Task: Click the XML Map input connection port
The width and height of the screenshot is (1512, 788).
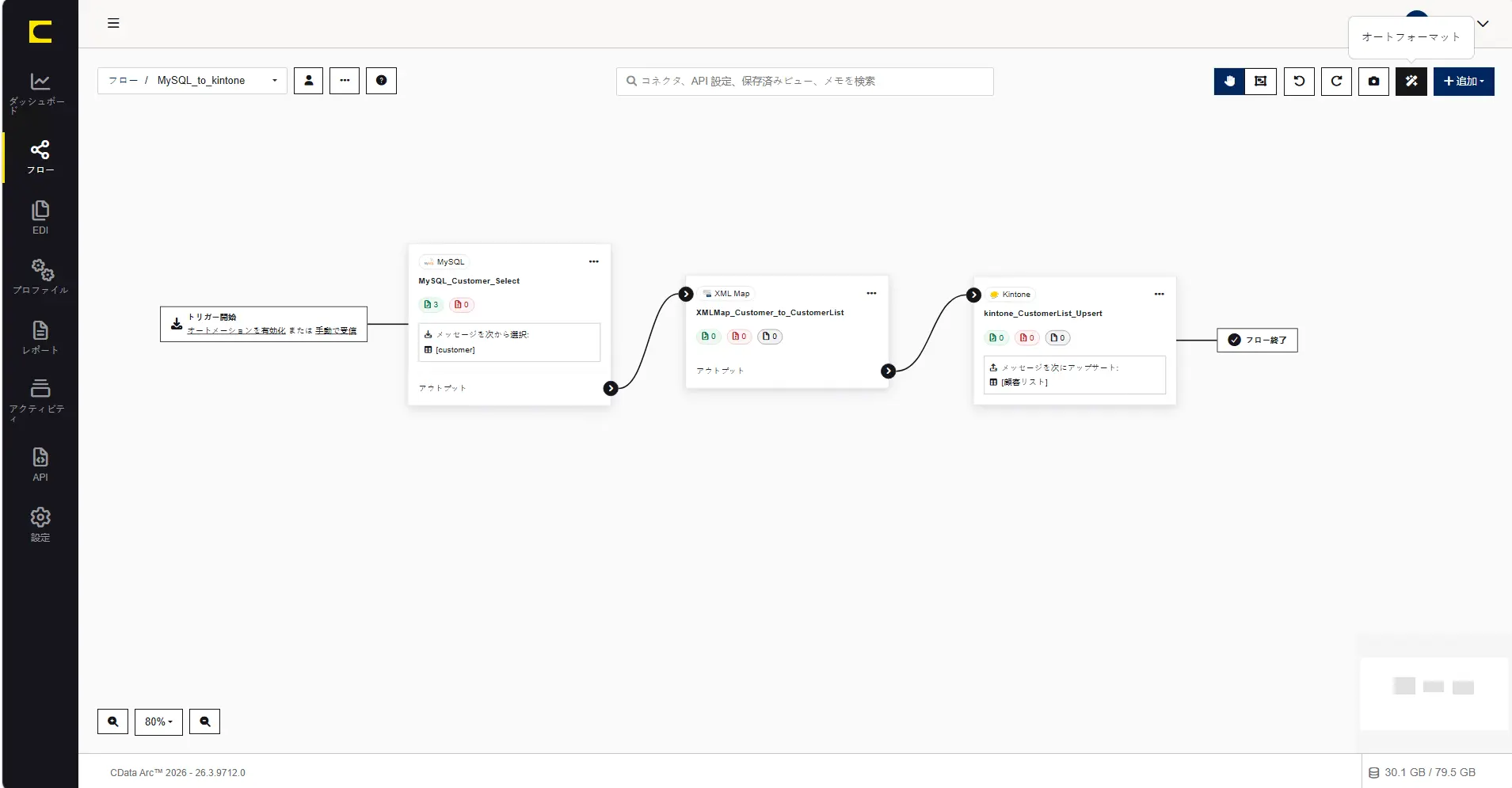Action: 686,295
